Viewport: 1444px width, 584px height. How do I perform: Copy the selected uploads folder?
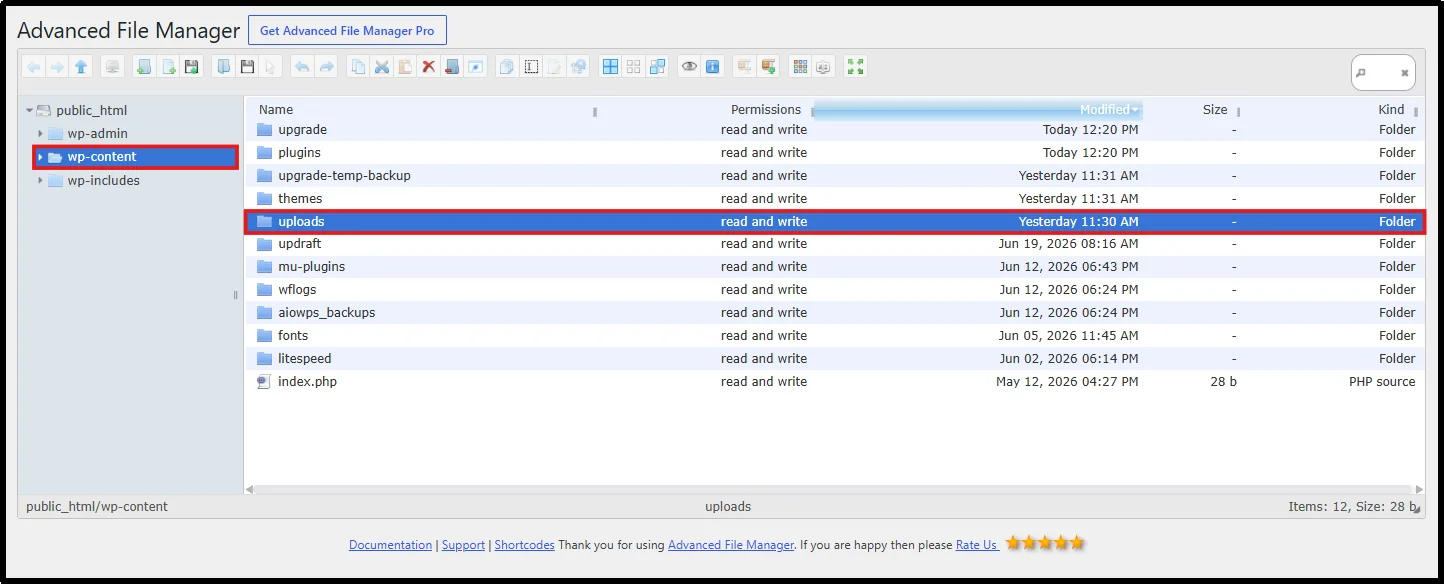pyautogui.click(x=360, y=67)
